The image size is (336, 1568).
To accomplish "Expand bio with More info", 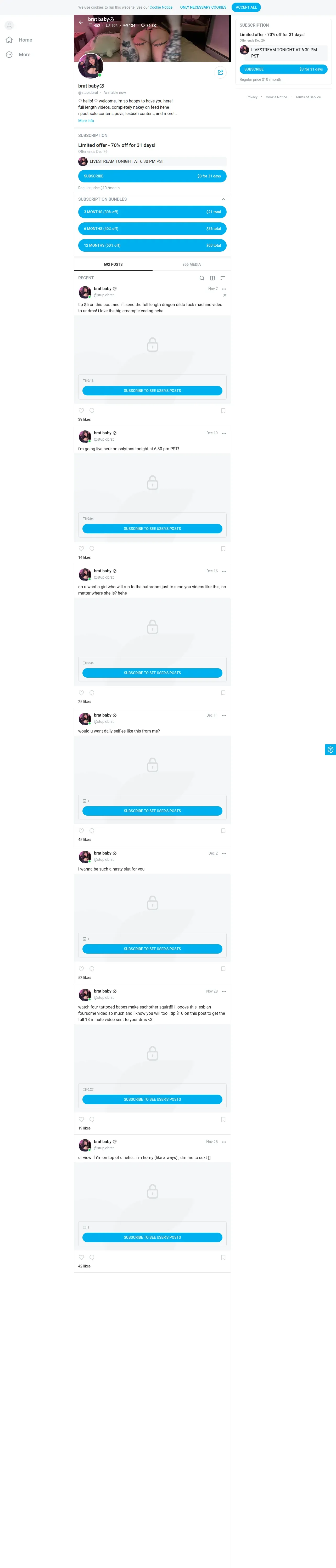I will pos(86,120).
